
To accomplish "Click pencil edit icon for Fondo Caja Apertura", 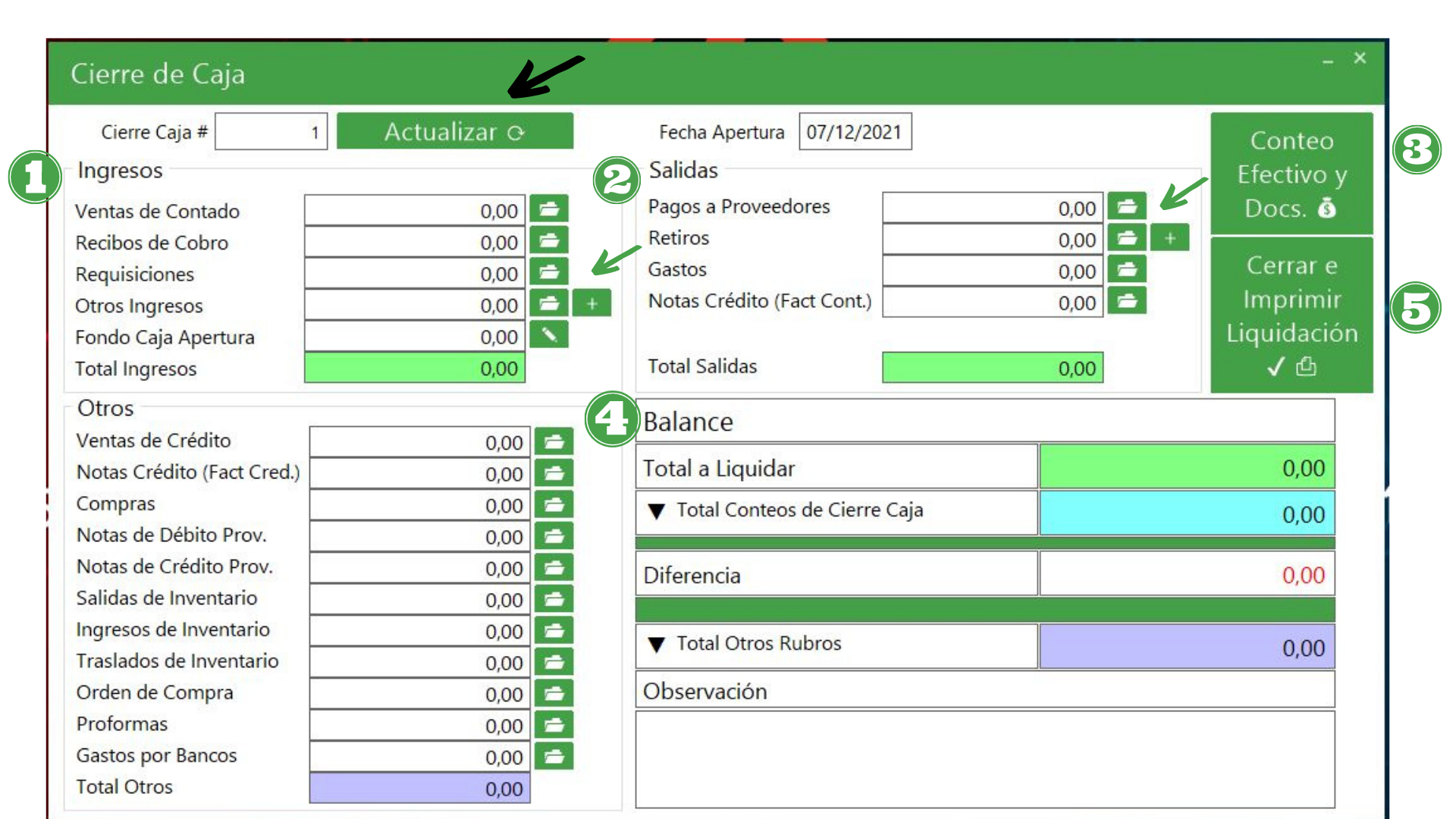I will (x=548, y=334).
